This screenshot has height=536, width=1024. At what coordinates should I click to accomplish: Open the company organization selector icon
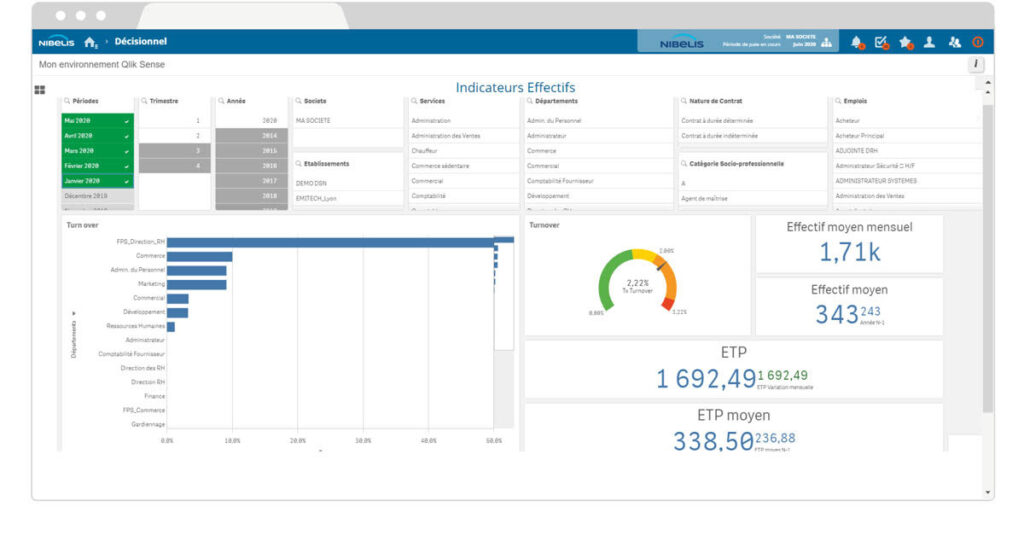click(826, 42)
